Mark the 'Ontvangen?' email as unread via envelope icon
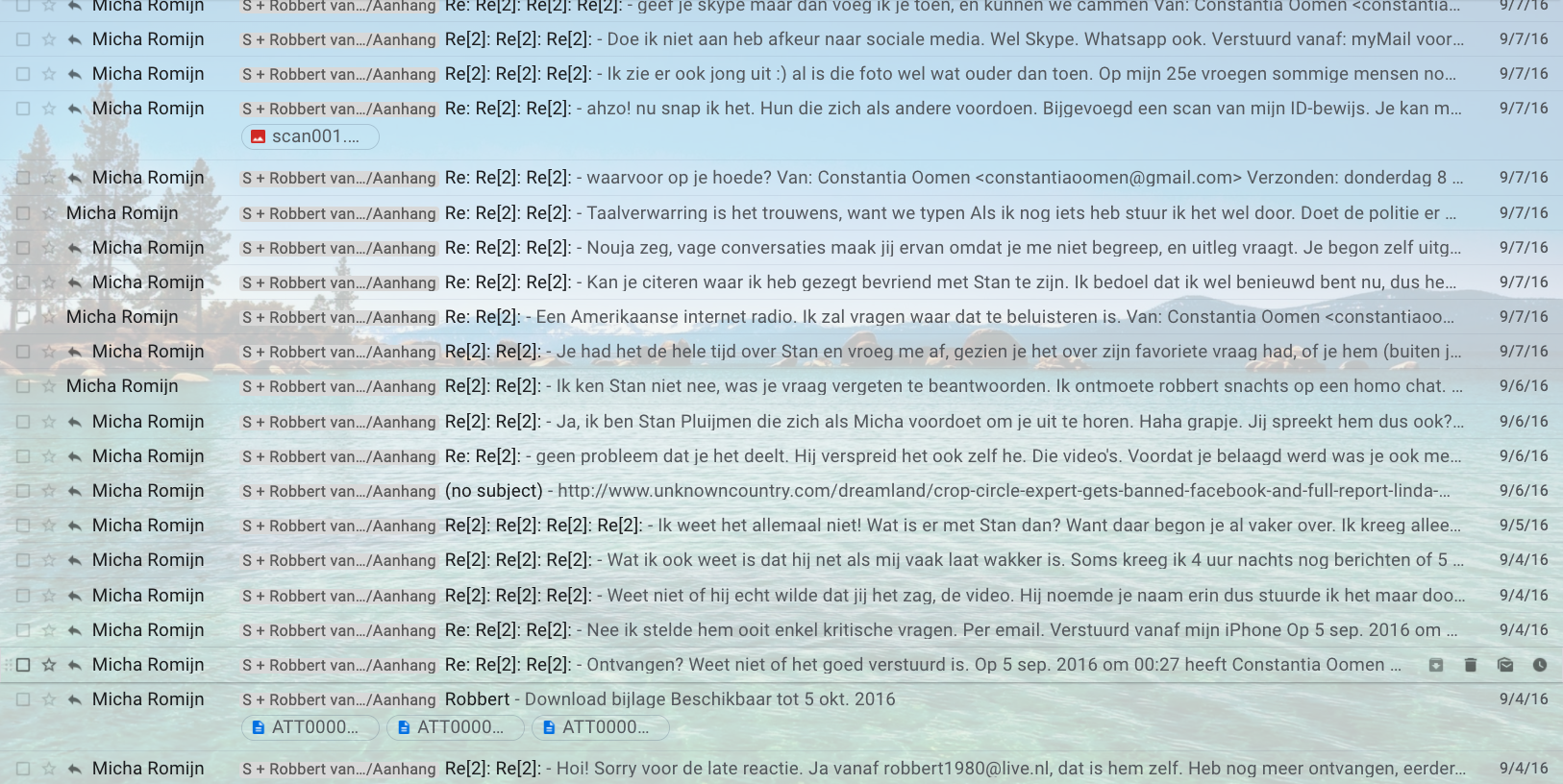1563x784 pixels. pyautogui.click(x=1505, y=665)
